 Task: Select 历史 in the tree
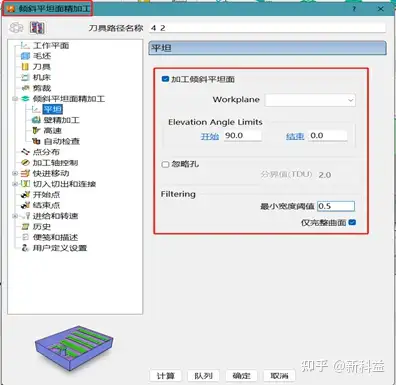tap(42, 227)
